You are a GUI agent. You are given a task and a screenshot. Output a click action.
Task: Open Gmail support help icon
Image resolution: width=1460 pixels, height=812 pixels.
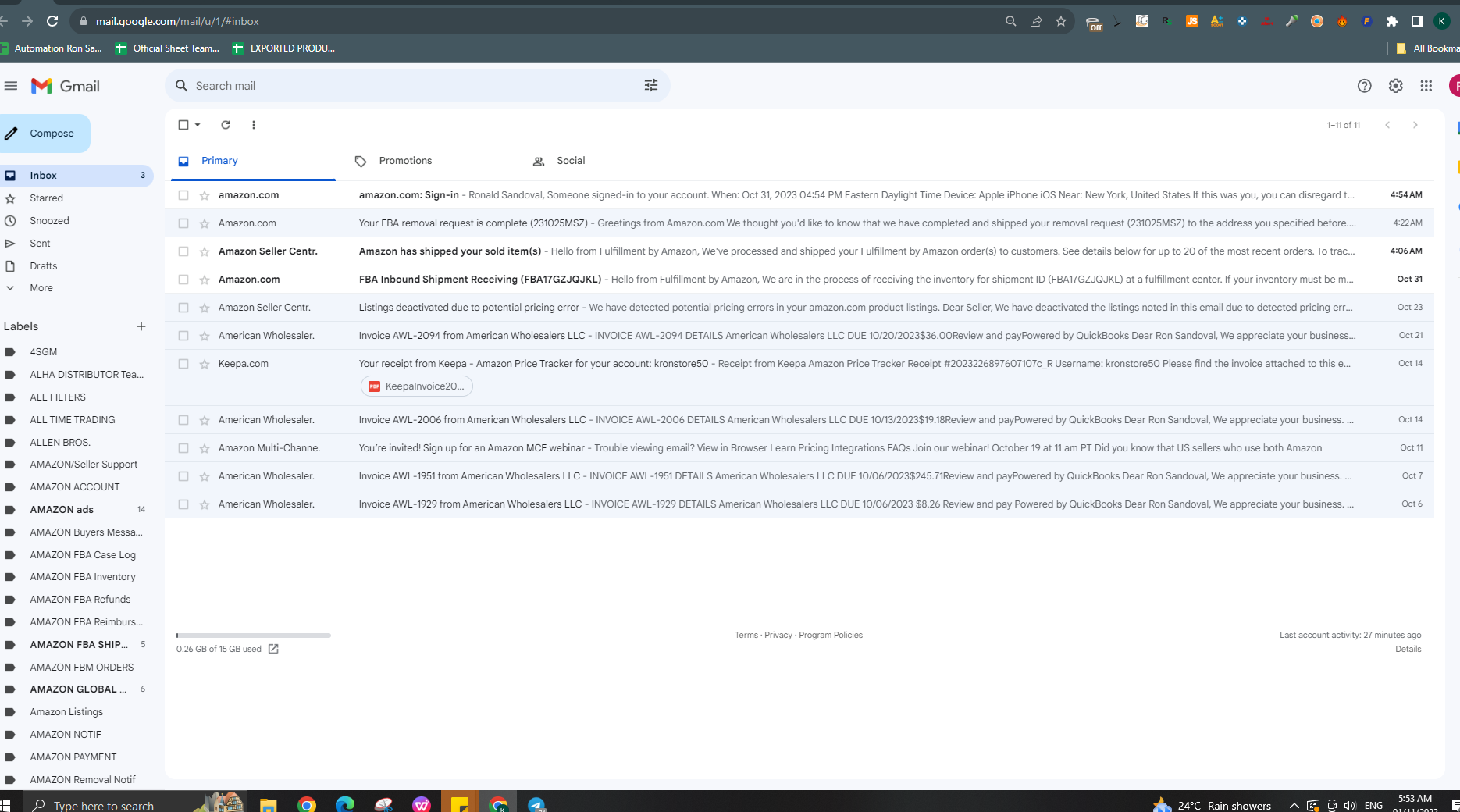[1364, 86]
